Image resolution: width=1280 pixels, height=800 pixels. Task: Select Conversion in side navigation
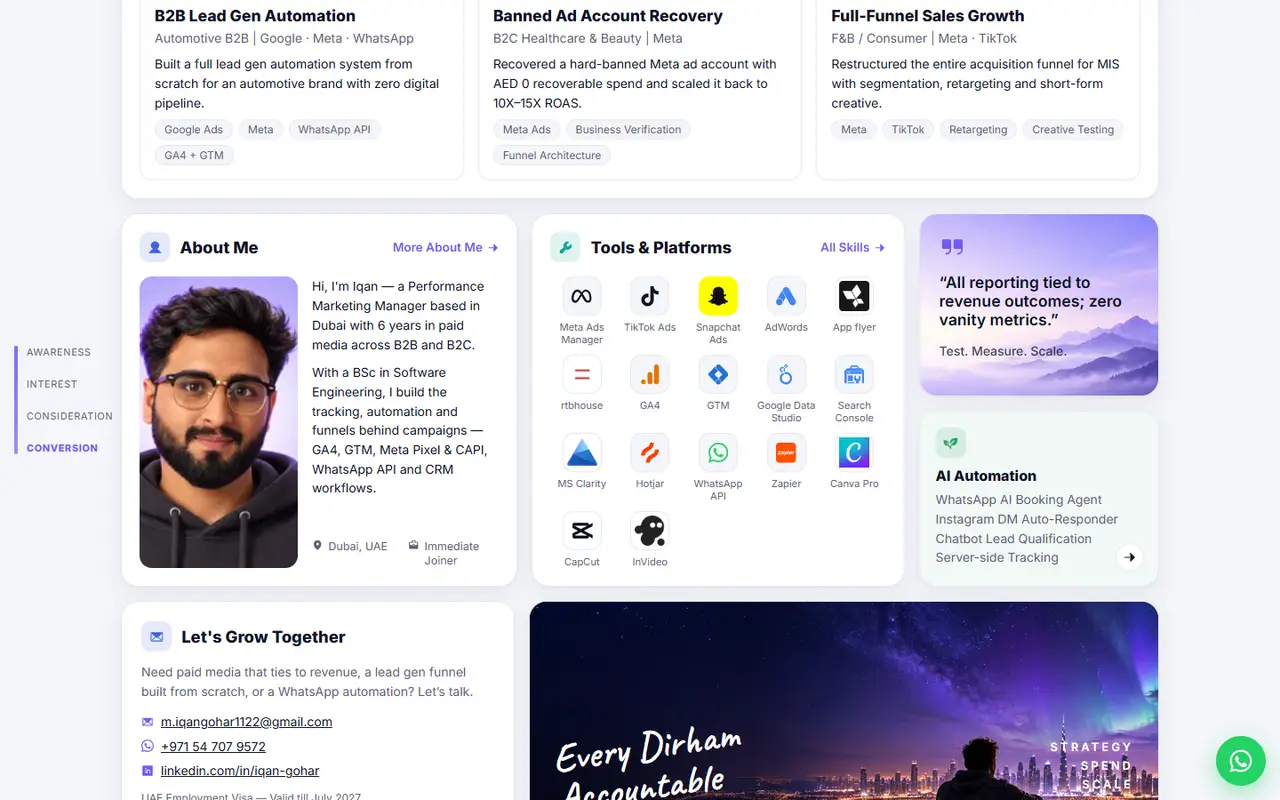point(62,448)
